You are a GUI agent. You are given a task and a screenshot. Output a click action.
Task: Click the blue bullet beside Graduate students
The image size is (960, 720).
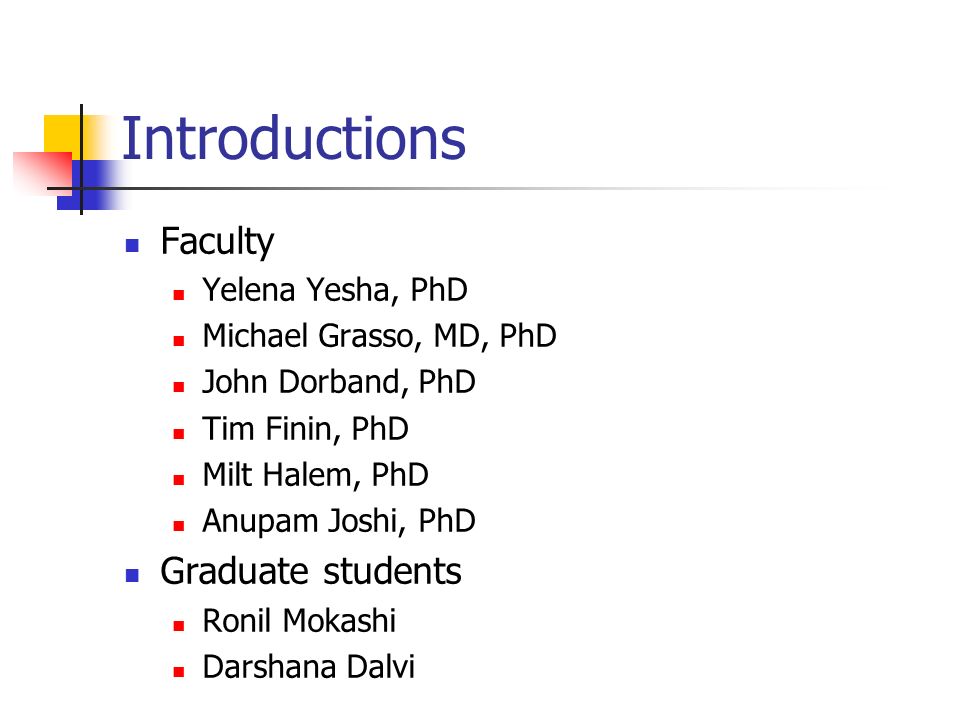click(x=132, y=576)
